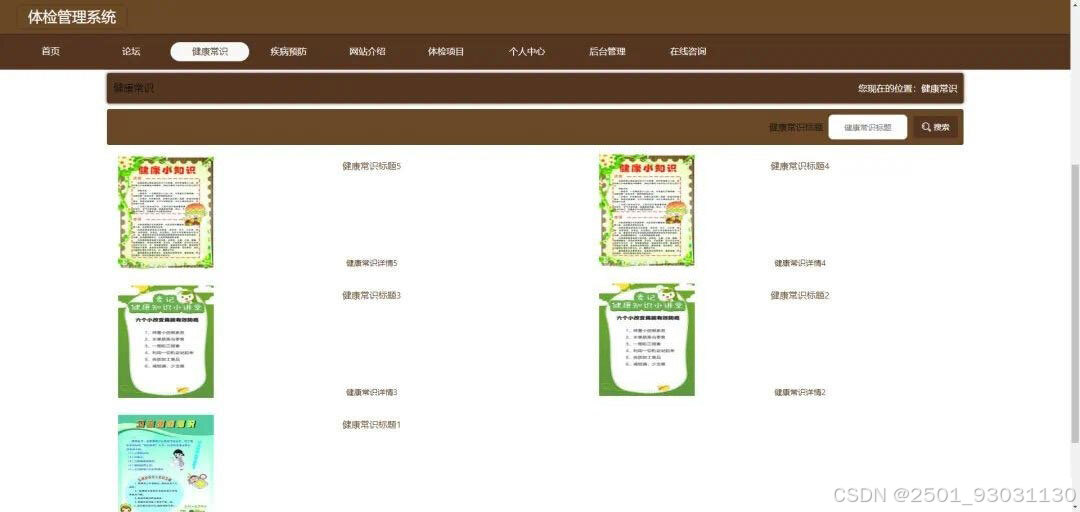Open thumbnail for 健康常识标题3
Viewport: 1080px width, 512px height.
pyautogui.click(x=166, y=341)
